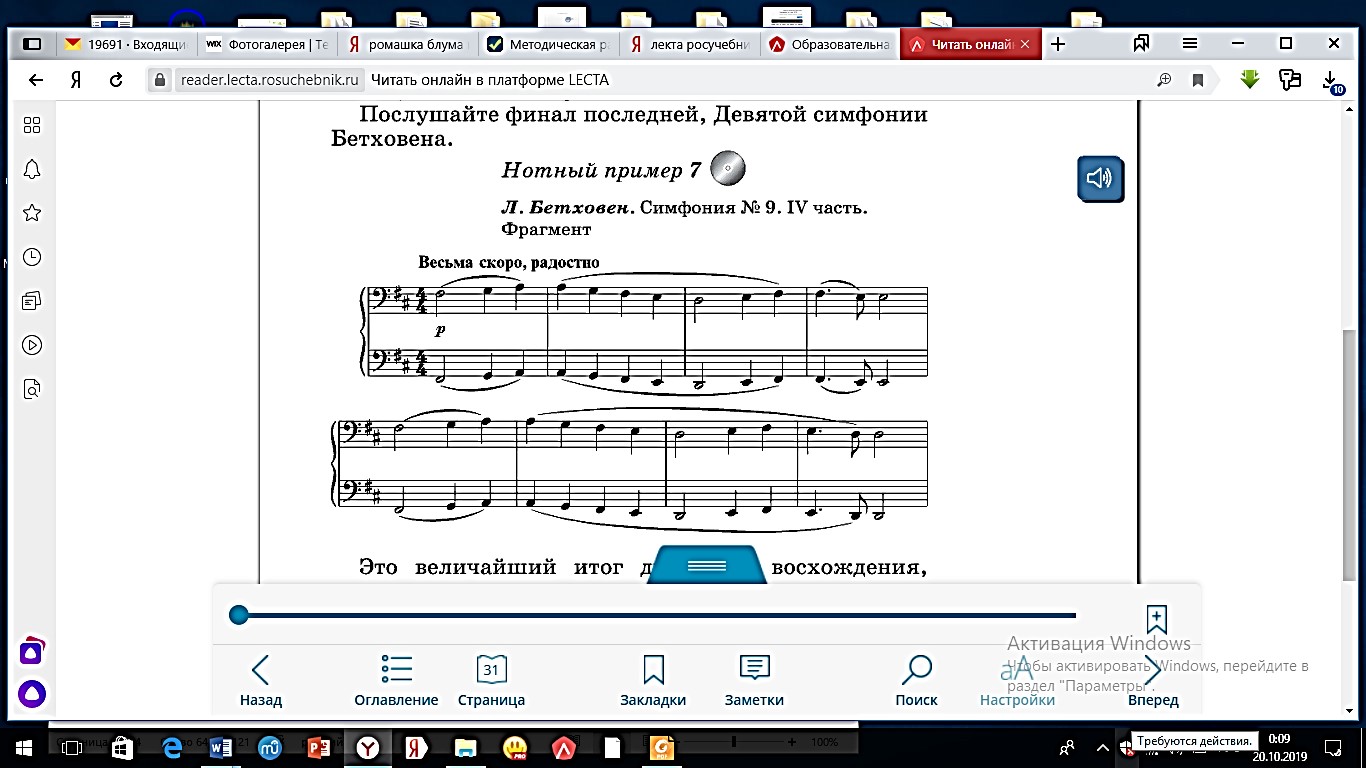Open Microsoft Edge from the taskbar
The height and width of the screenshot is (768, 1366).
click(172, 747)
